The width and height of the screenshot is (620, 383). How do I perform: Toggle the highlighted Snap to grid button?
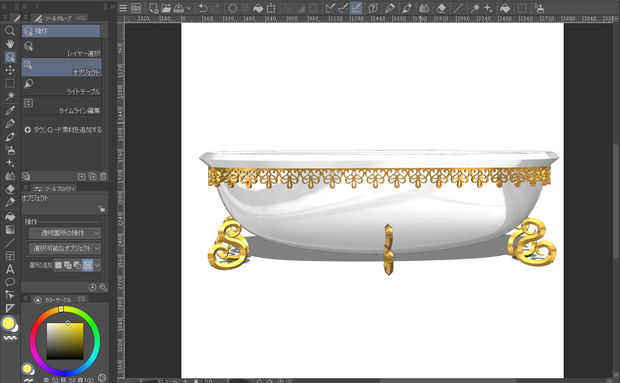356,8
